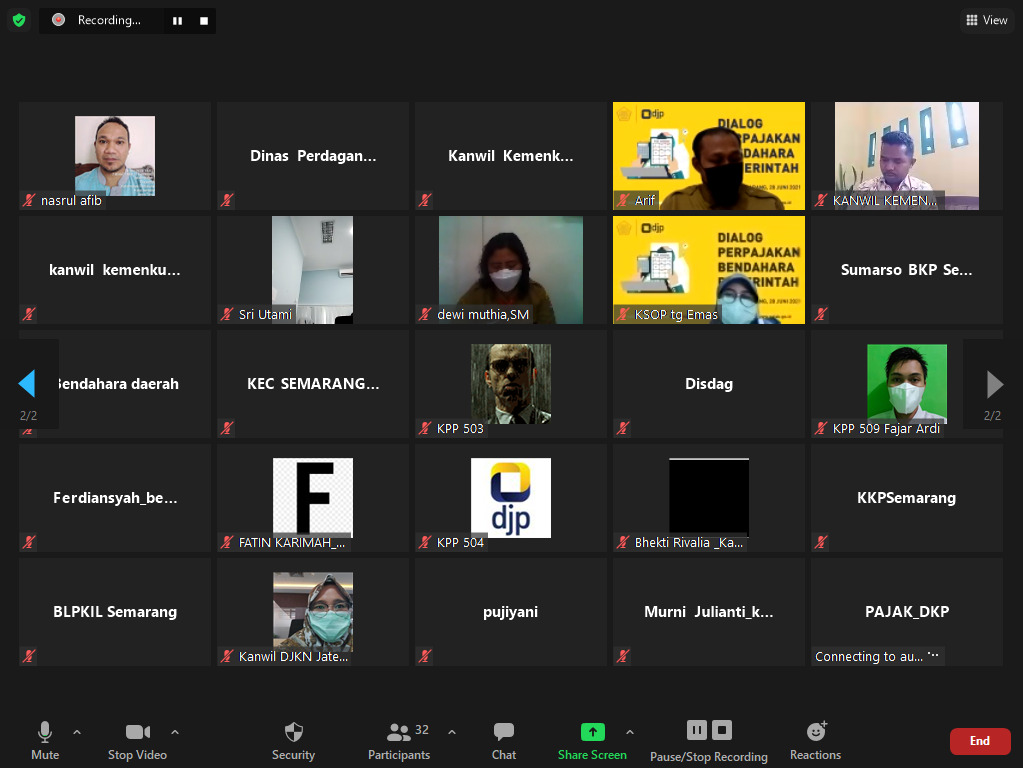Click the green encryption shield icon

point(19,20)
